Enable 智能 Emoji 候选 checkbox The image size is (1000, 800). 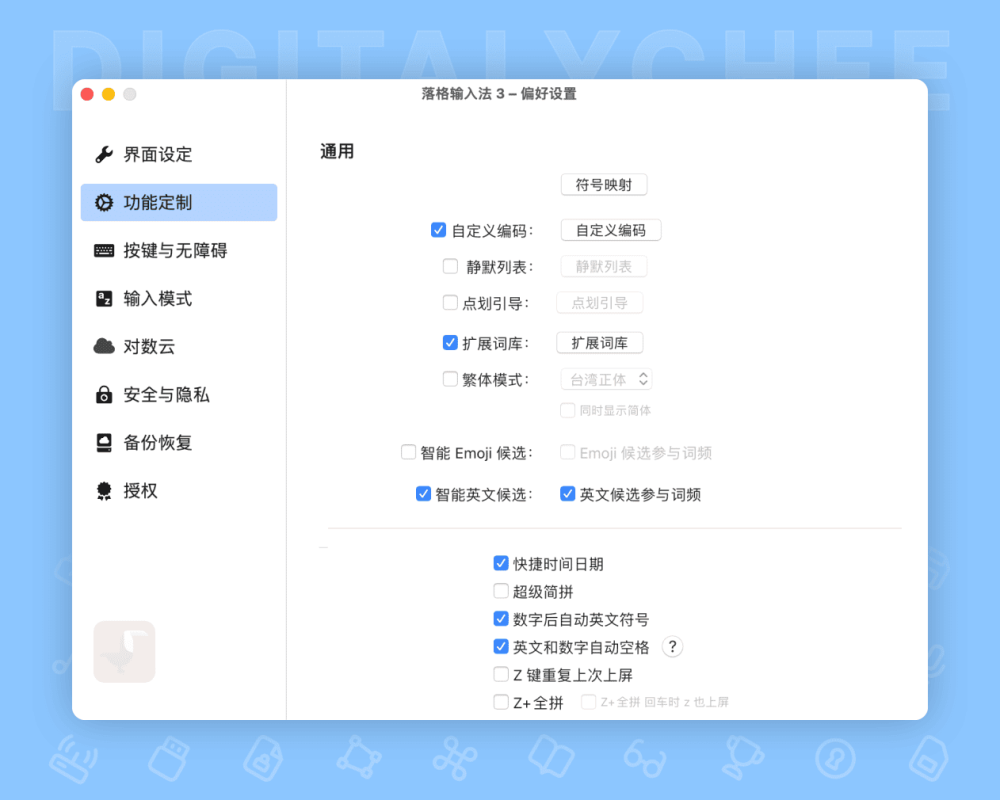click(408, 452)
